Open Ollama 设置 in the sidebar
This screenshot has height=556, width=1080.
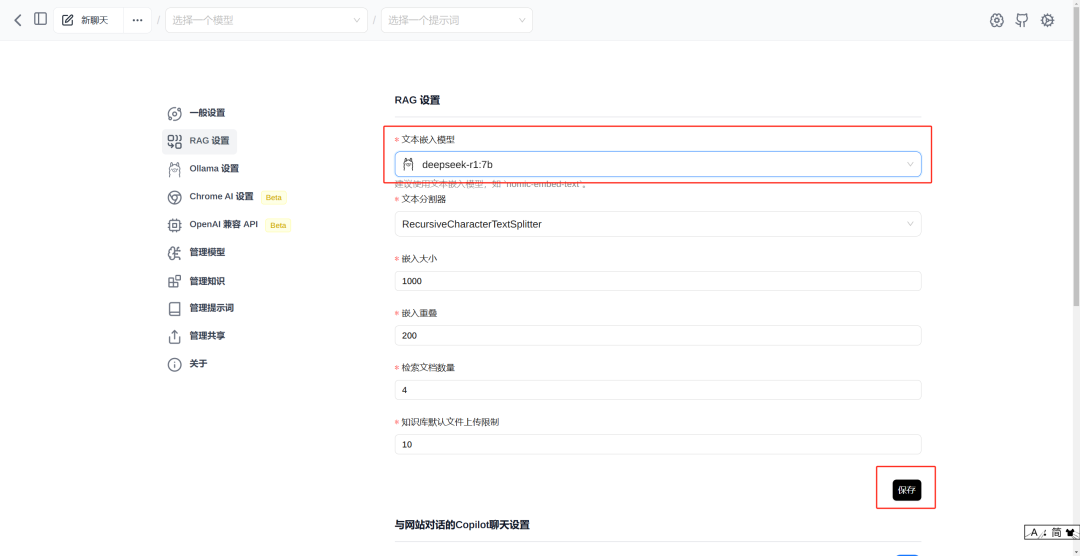pos(204,169)
